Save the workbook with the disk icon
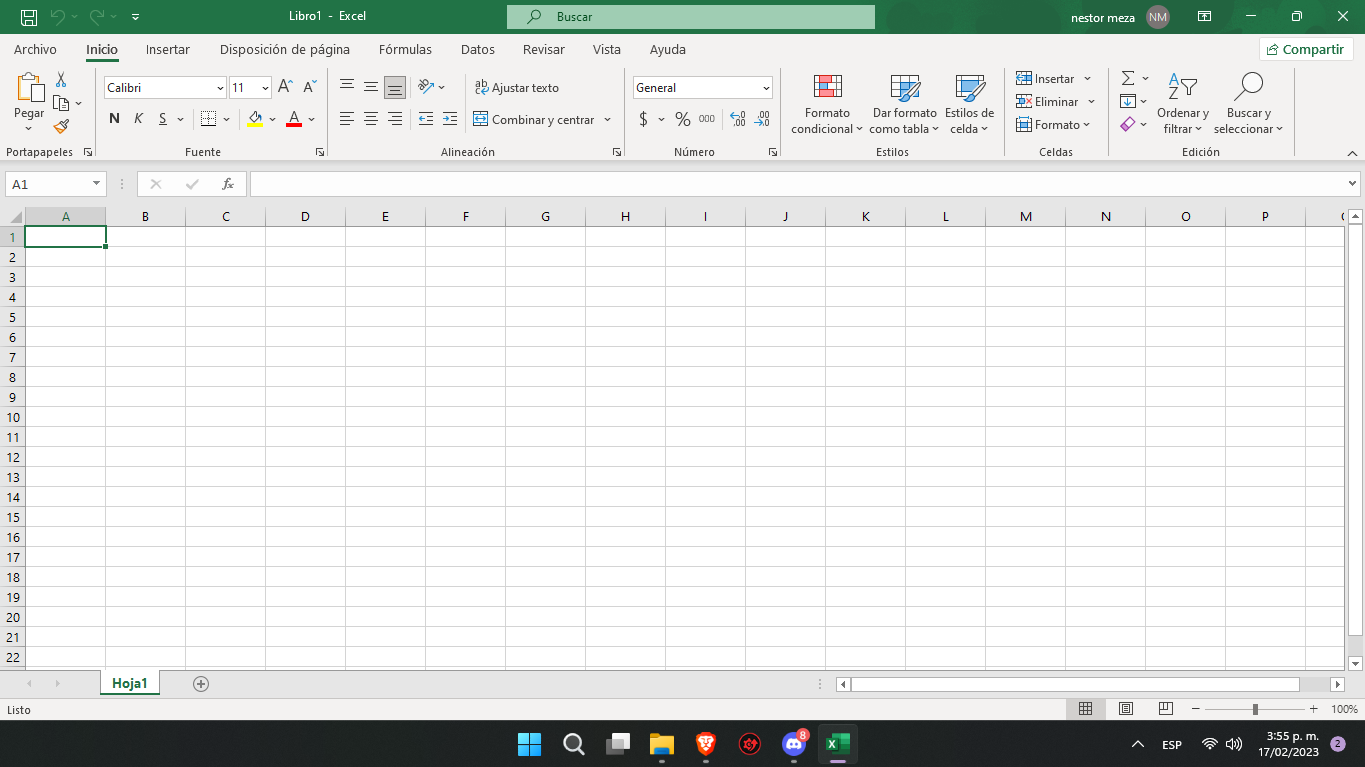Screen dimensions: 1365x767 29,17
